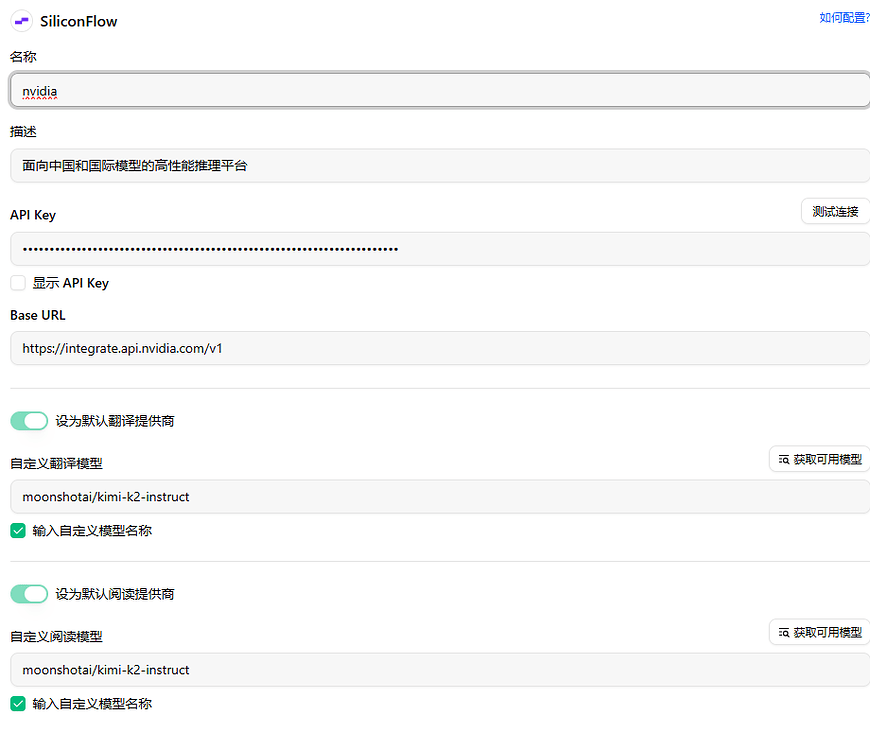
Task: Click the API Key label text
Action: click(33, 215)
